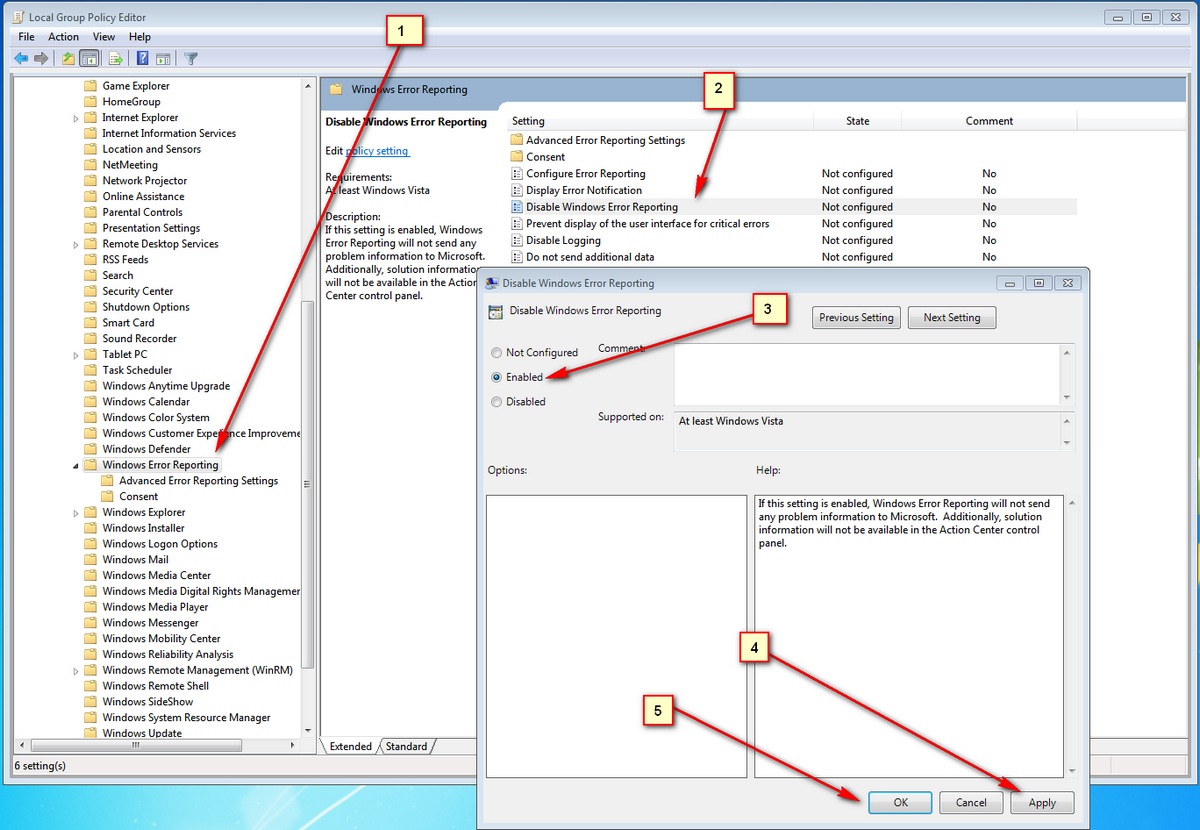Screen dimensions: 1200x830
Task: Expand the Remote Desktop Services node
Action: point(77,244)
